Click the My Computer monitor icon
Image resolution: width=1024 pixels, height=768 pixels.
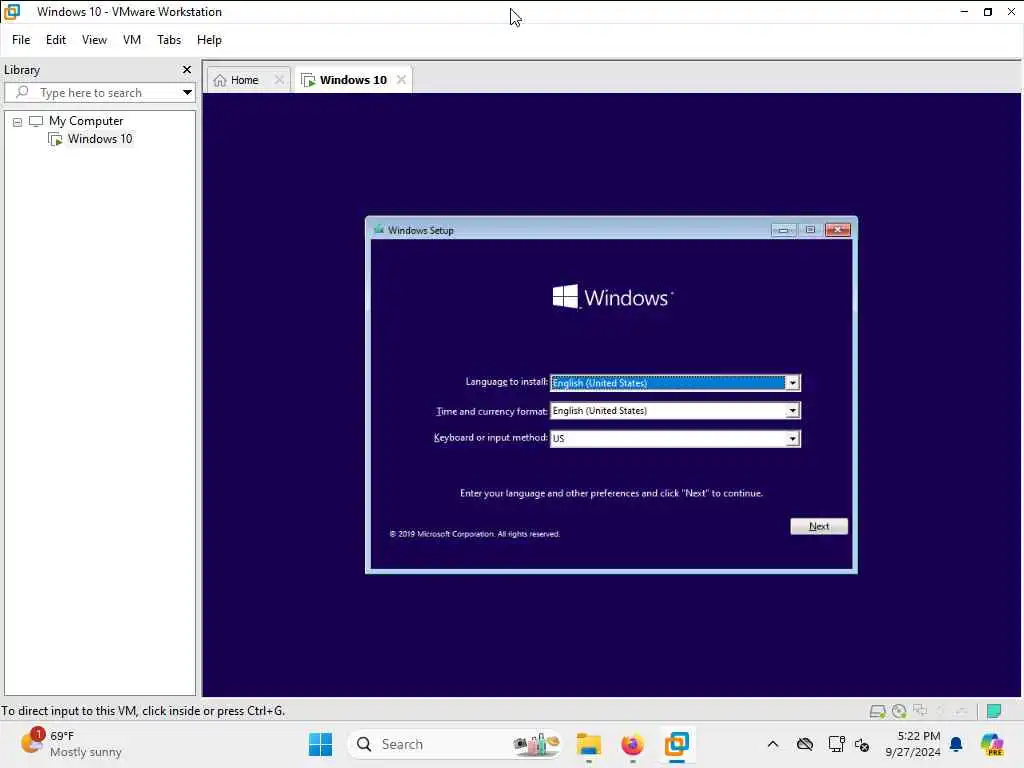tap(36, 121)
